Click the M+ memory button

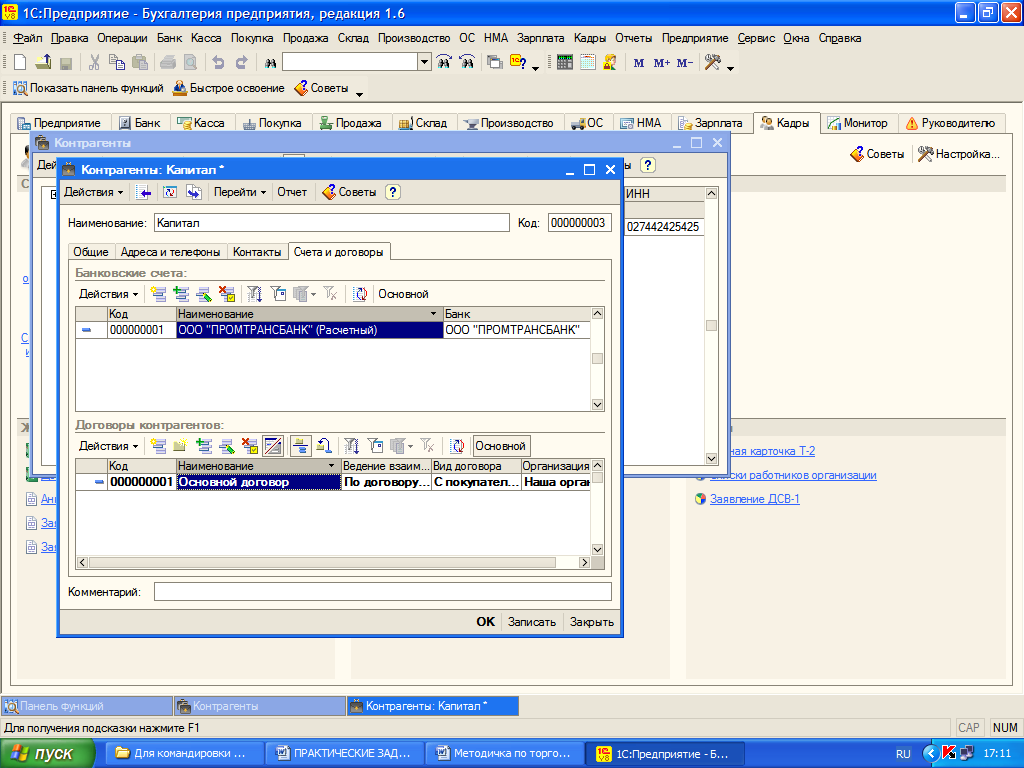point(662,63)
